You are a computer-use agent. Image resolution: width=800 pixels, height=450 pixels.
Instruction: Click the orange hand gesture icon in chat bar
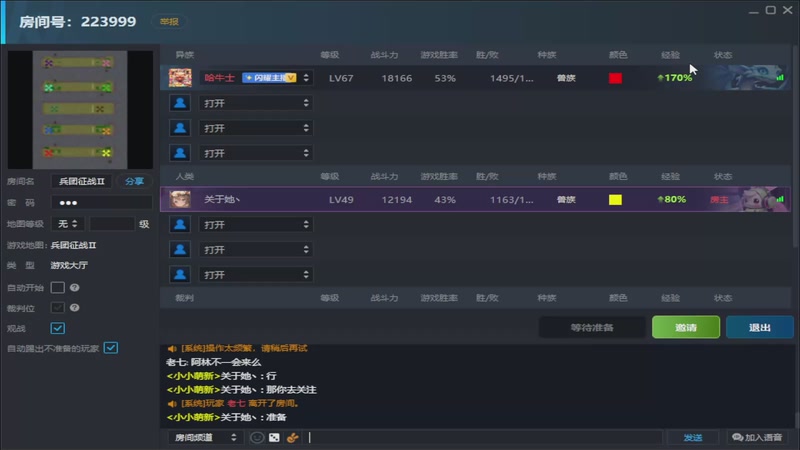[x=292, y=437]
